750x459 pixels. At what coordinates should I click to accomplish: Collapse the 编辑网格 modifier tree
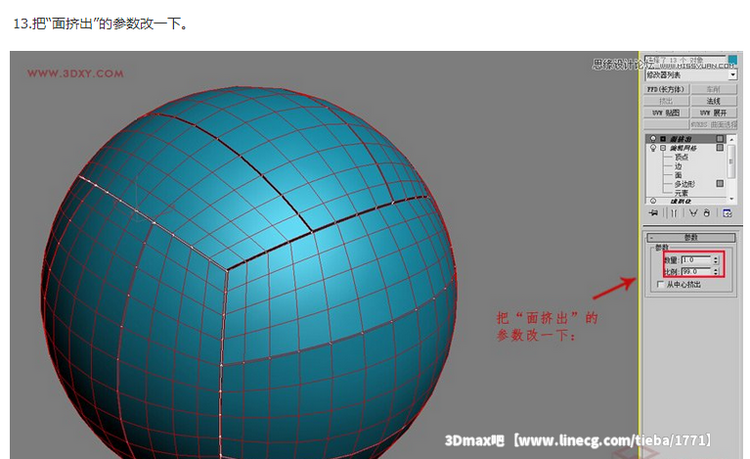pyautogui.click(x=663, y=148)
